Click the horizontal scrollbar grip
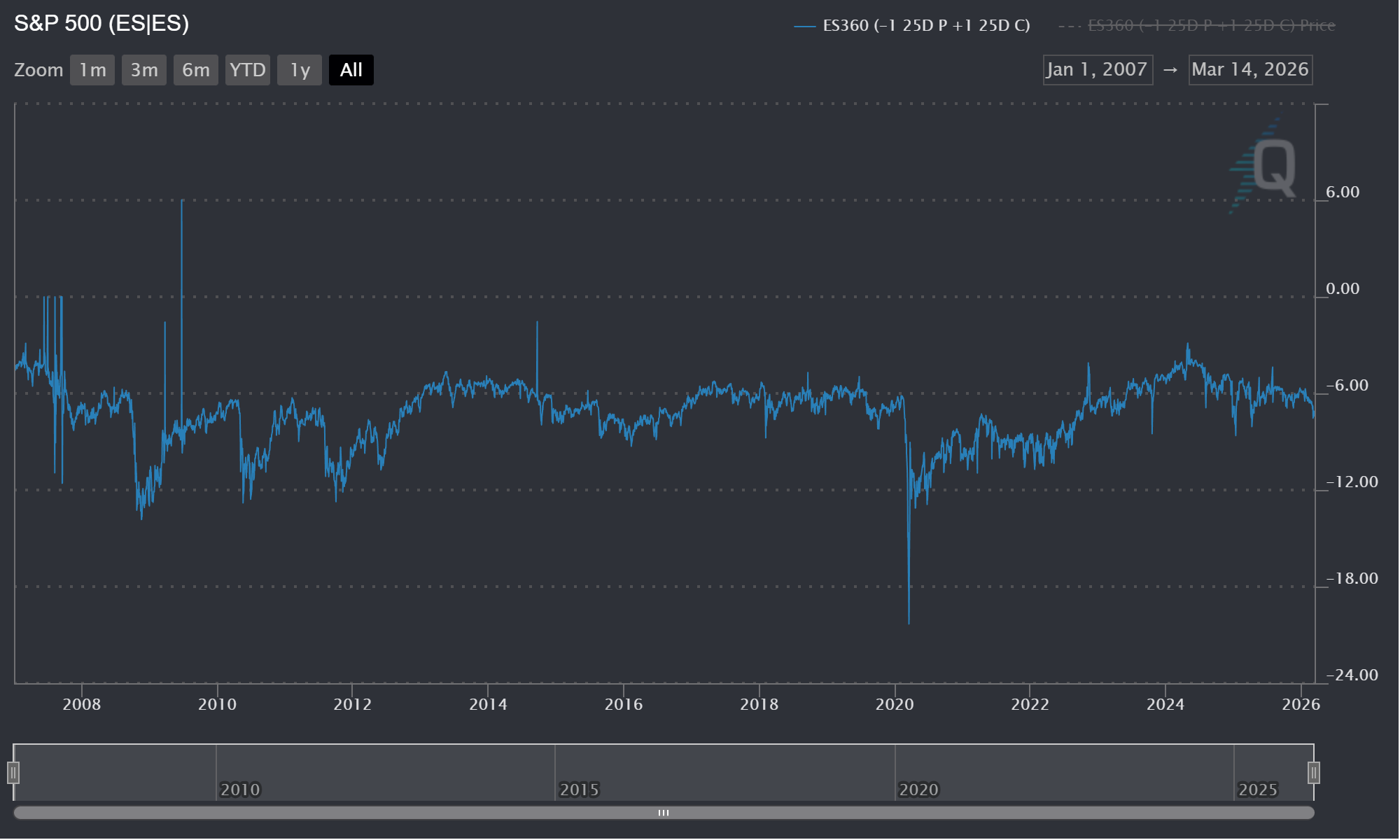 664,813
